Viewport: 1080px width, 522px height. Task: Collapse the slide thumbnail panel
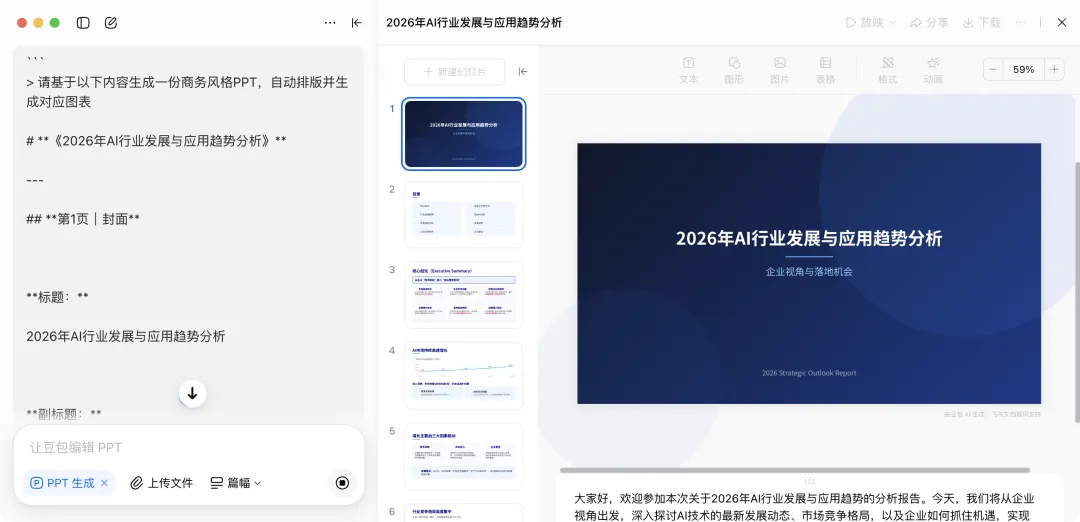pos(523,72)
